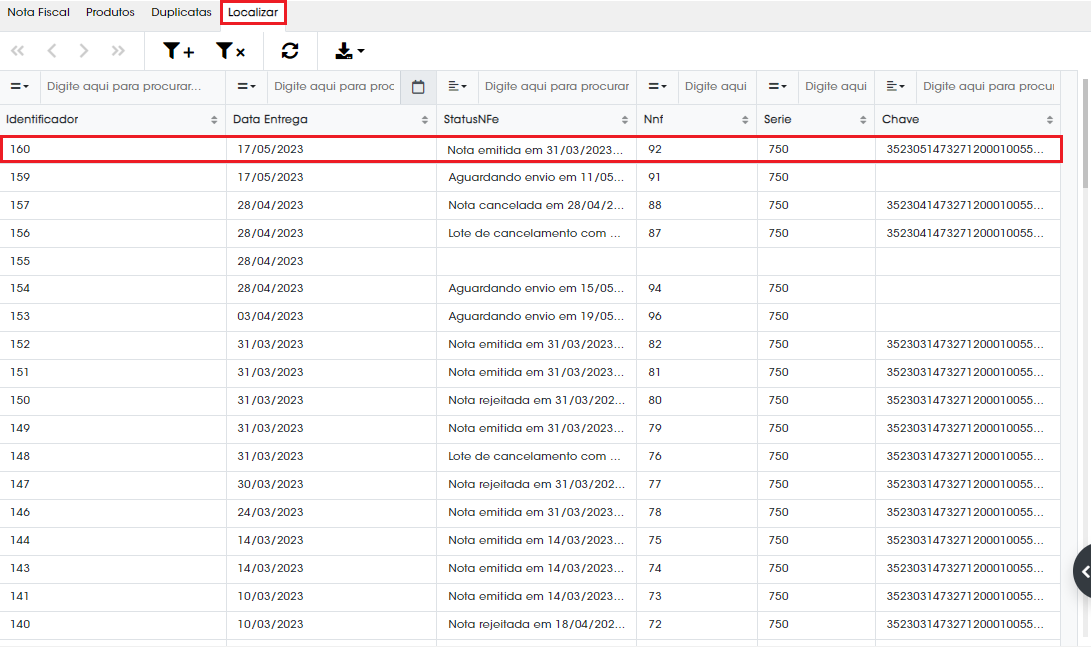
Task: Select the row with Identificador 154
Action: [x=531, y=288]
